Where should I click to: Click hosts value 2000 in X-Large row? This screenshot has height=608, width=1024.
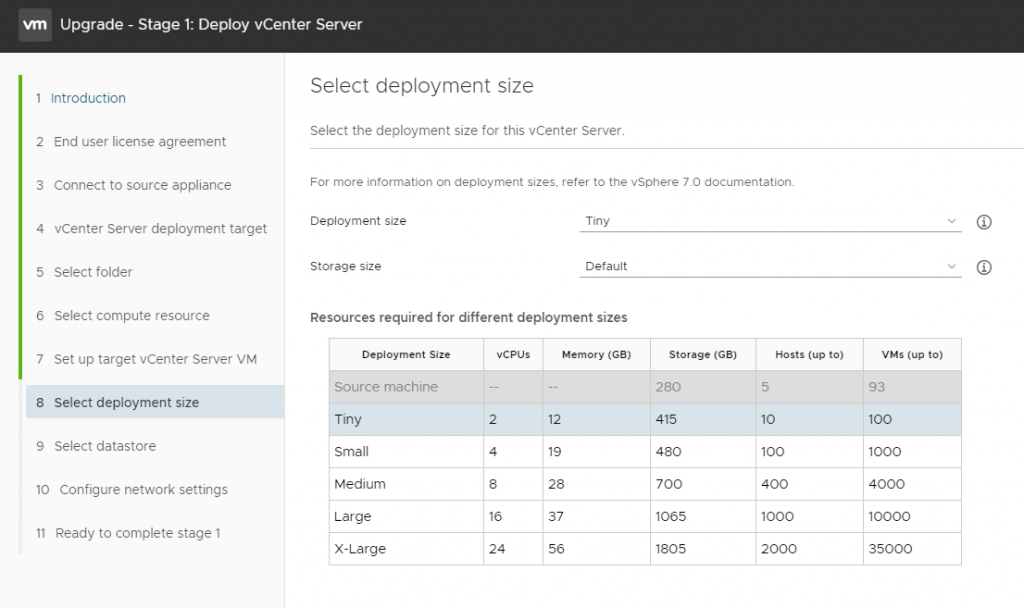click(778, 549)
